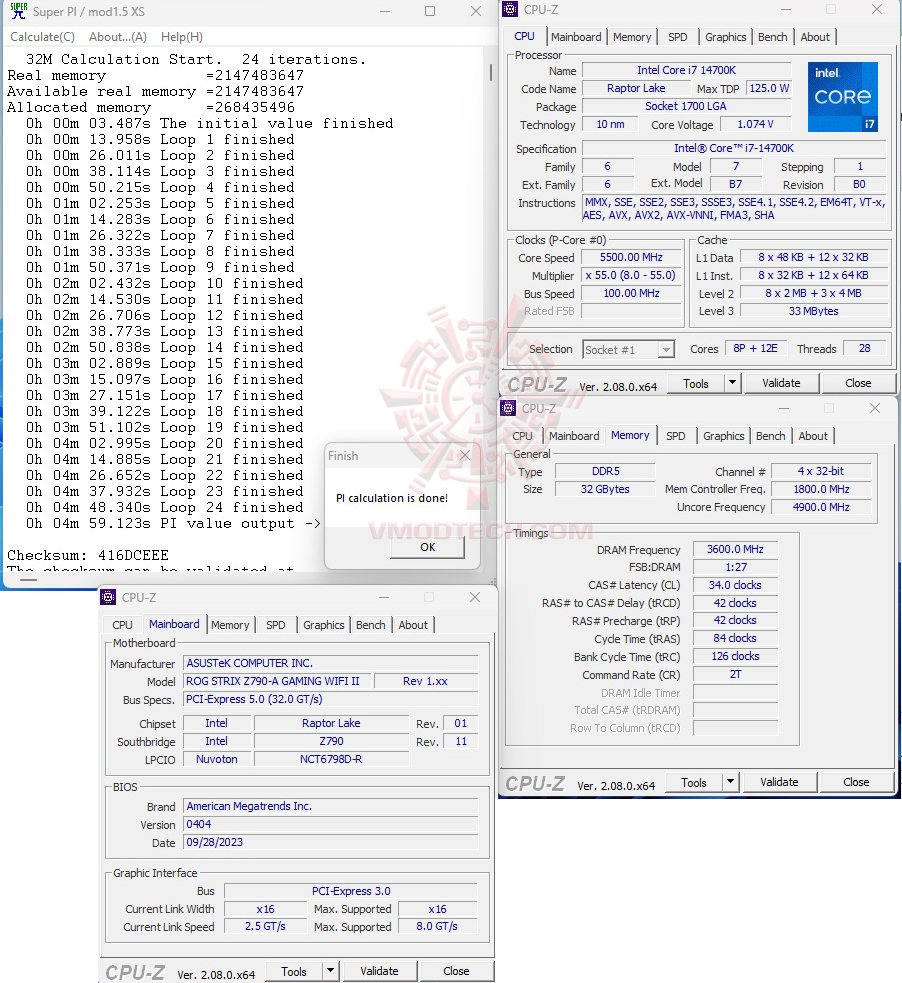Minimize the CPU-Z Memory tab window
This screenshot has width=902, height=983.
pos(784,408)
